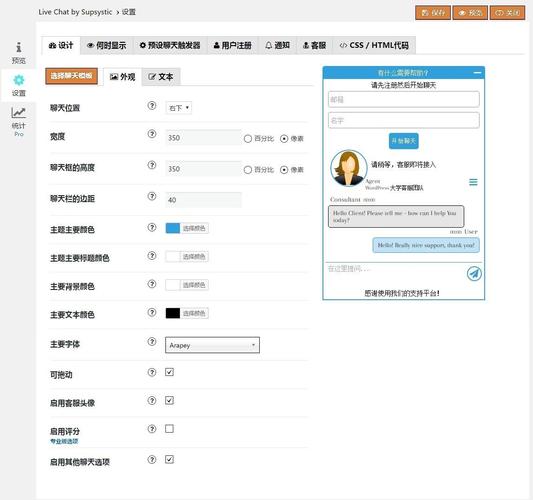Click help icon next to 启用客服头像
Viewport: 533px width, 500px height.
tap(152, 400)
